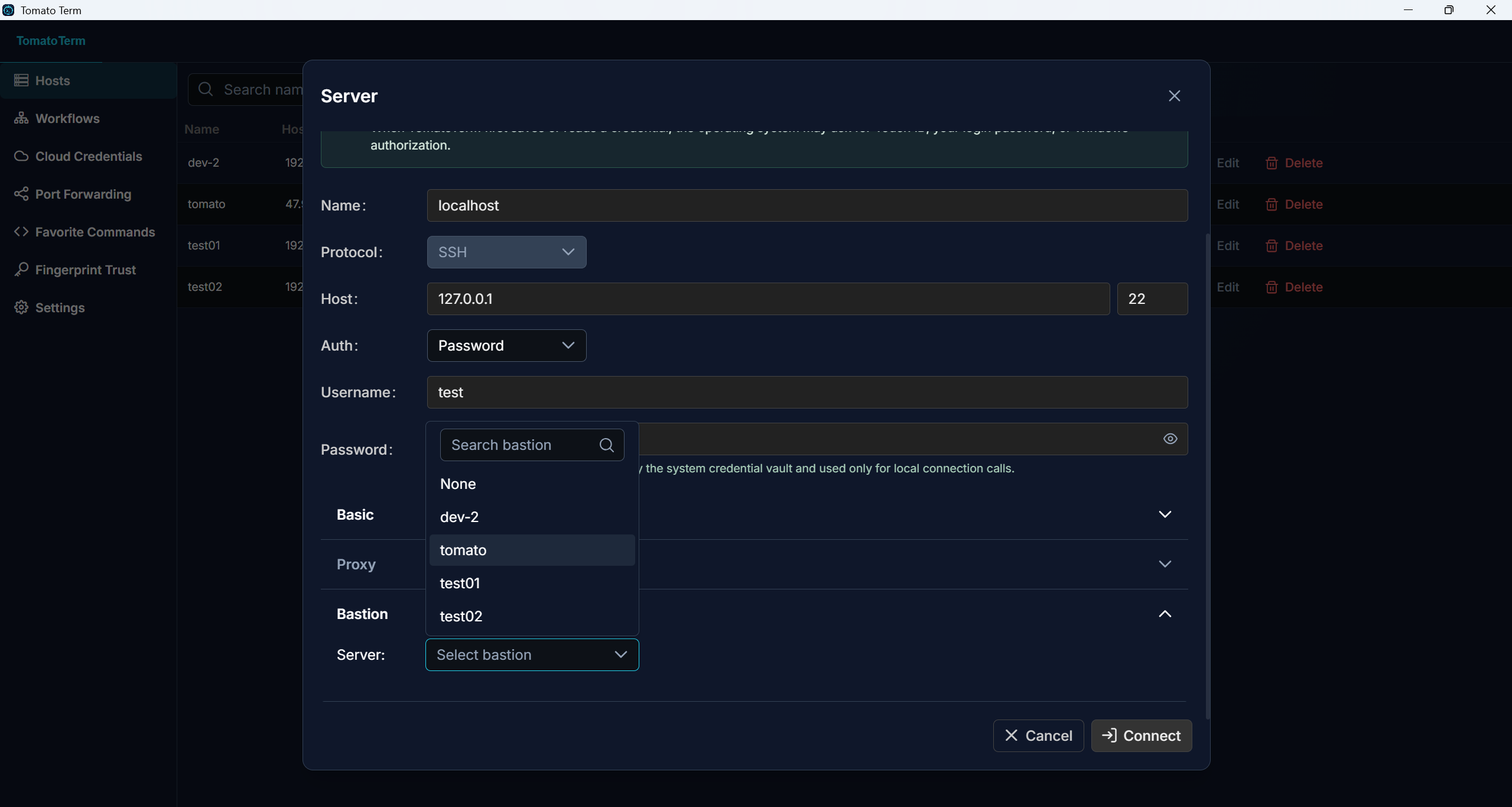Click the Search bastion input
This screenshot has width=1512, height=807.
[532, 445]
